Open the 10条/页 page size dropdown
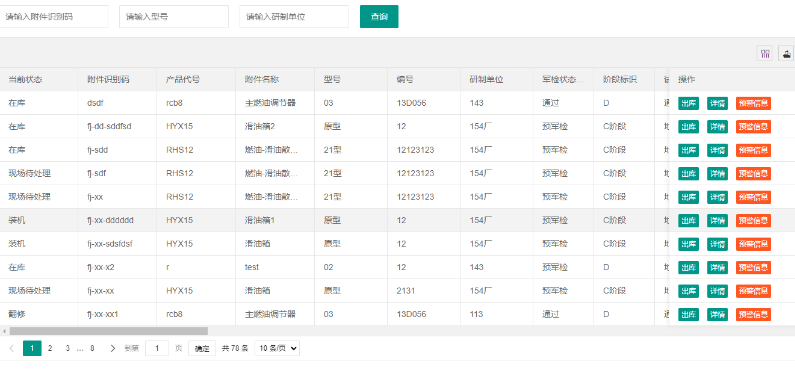 click(x=277, y=348)
